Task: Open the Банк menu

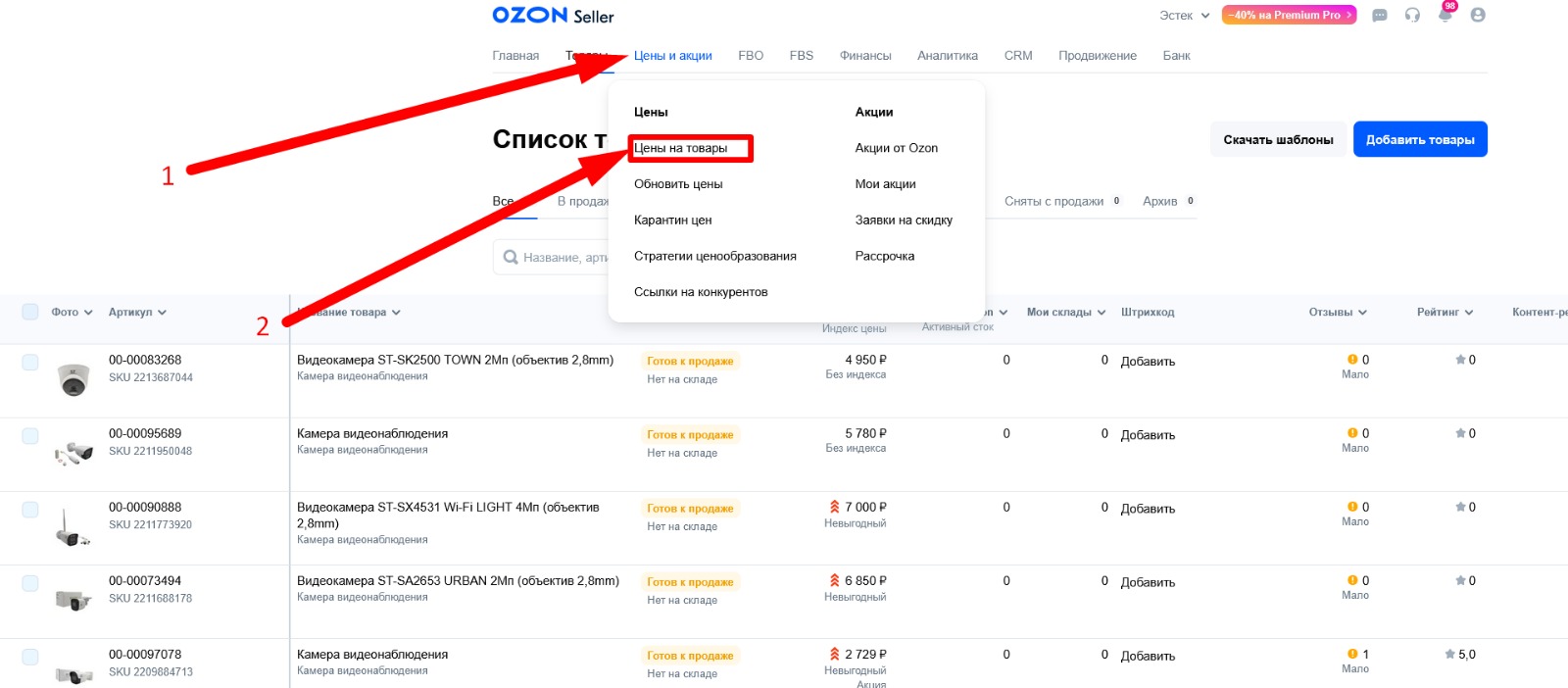Action: 1176,56
